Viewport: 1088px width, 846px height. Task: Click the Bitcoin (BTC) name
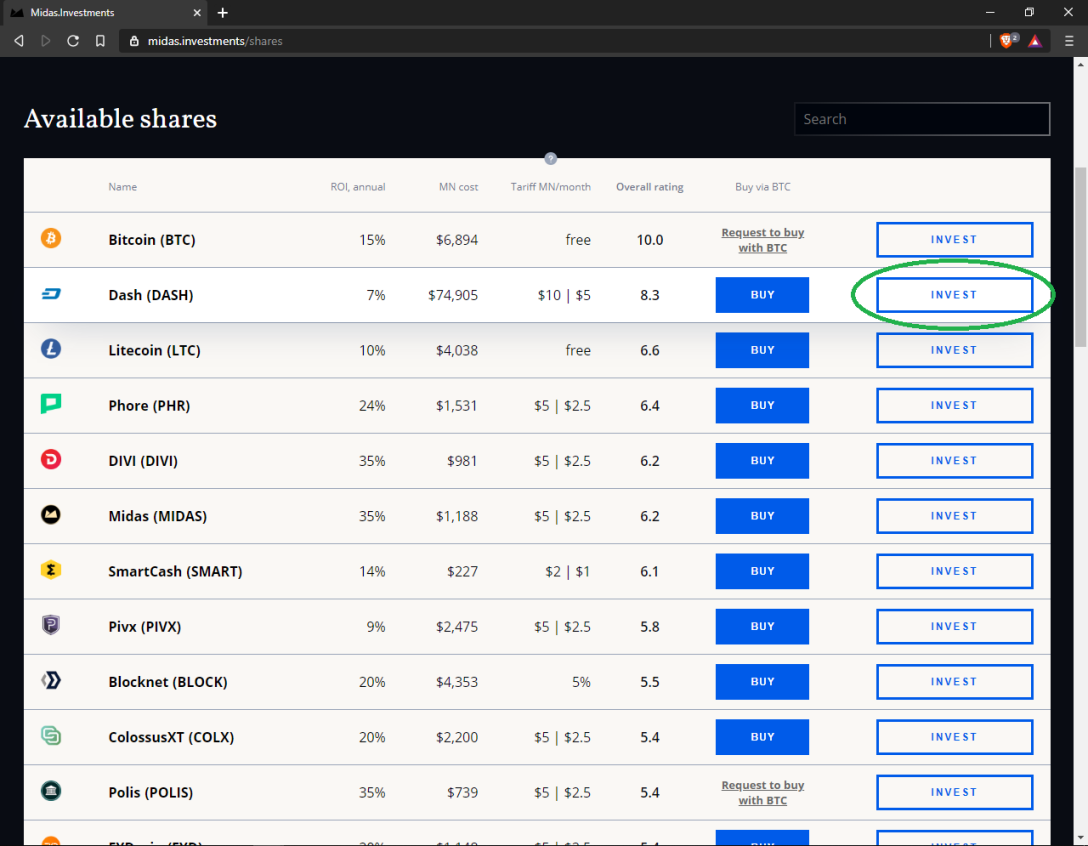pyautogui.click(x=152, y=239)
